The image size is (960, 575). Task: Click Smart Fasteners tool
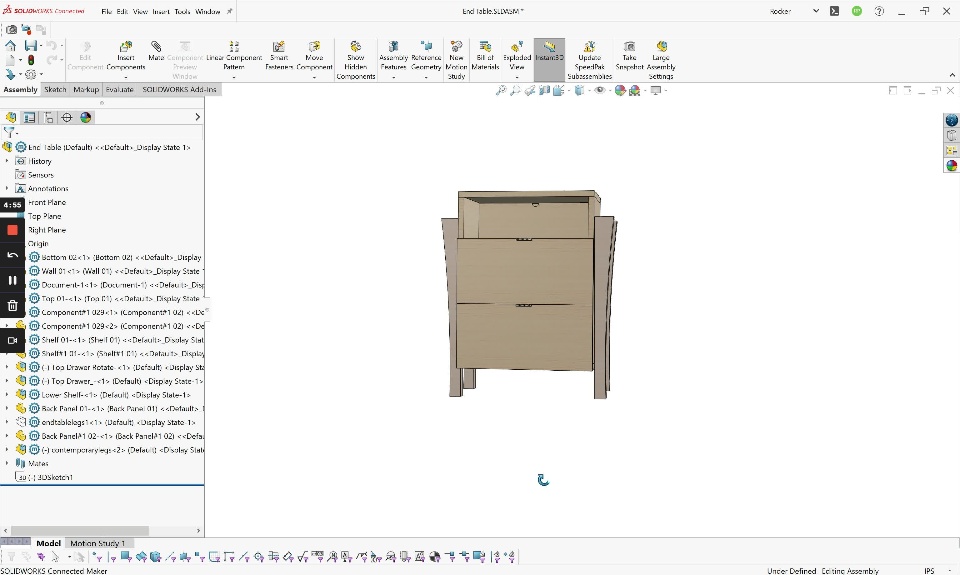click(279, 56)
